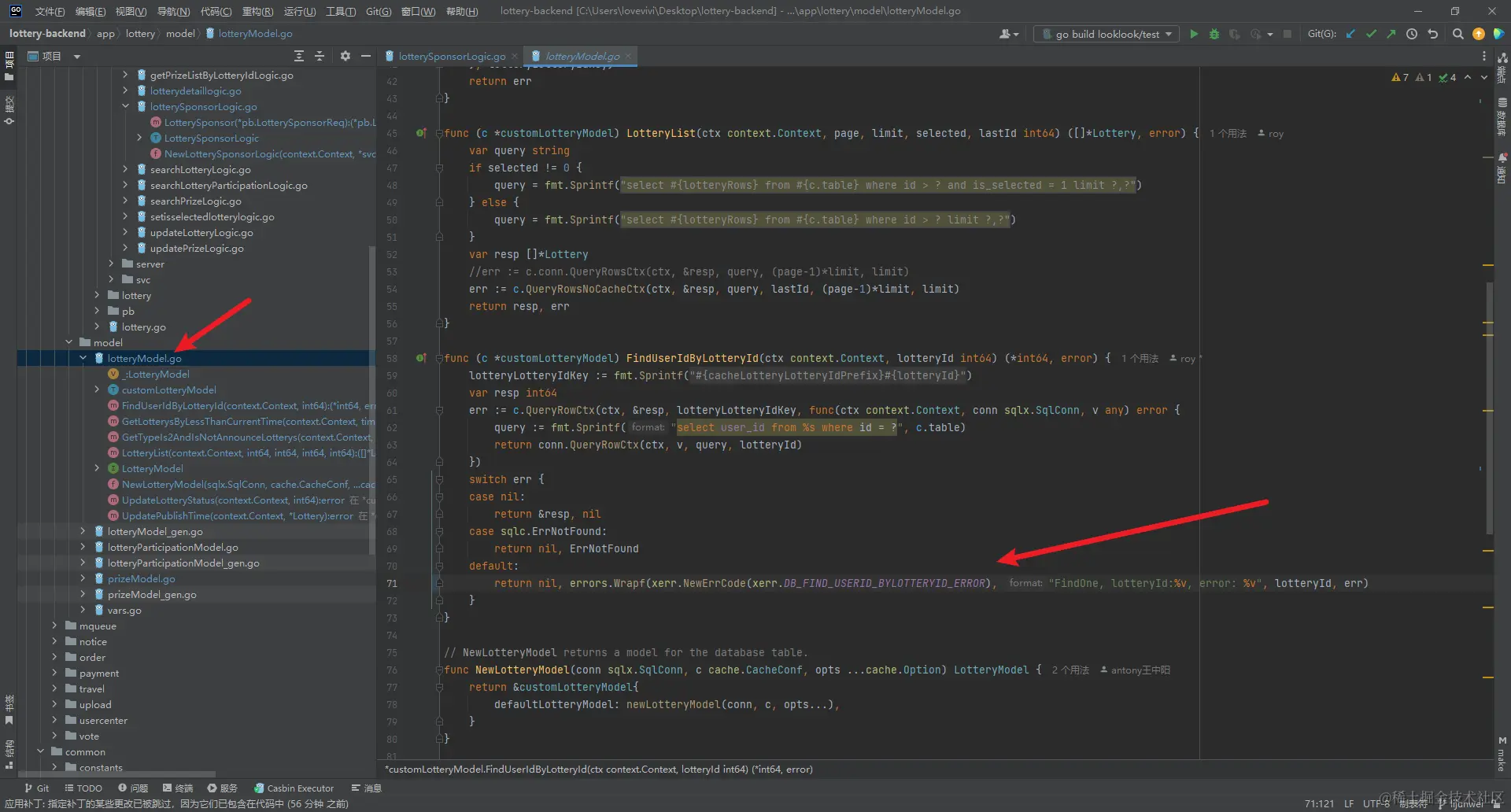Open the 服务 services tool window
1511x812 pixels.
pos(223,788)
